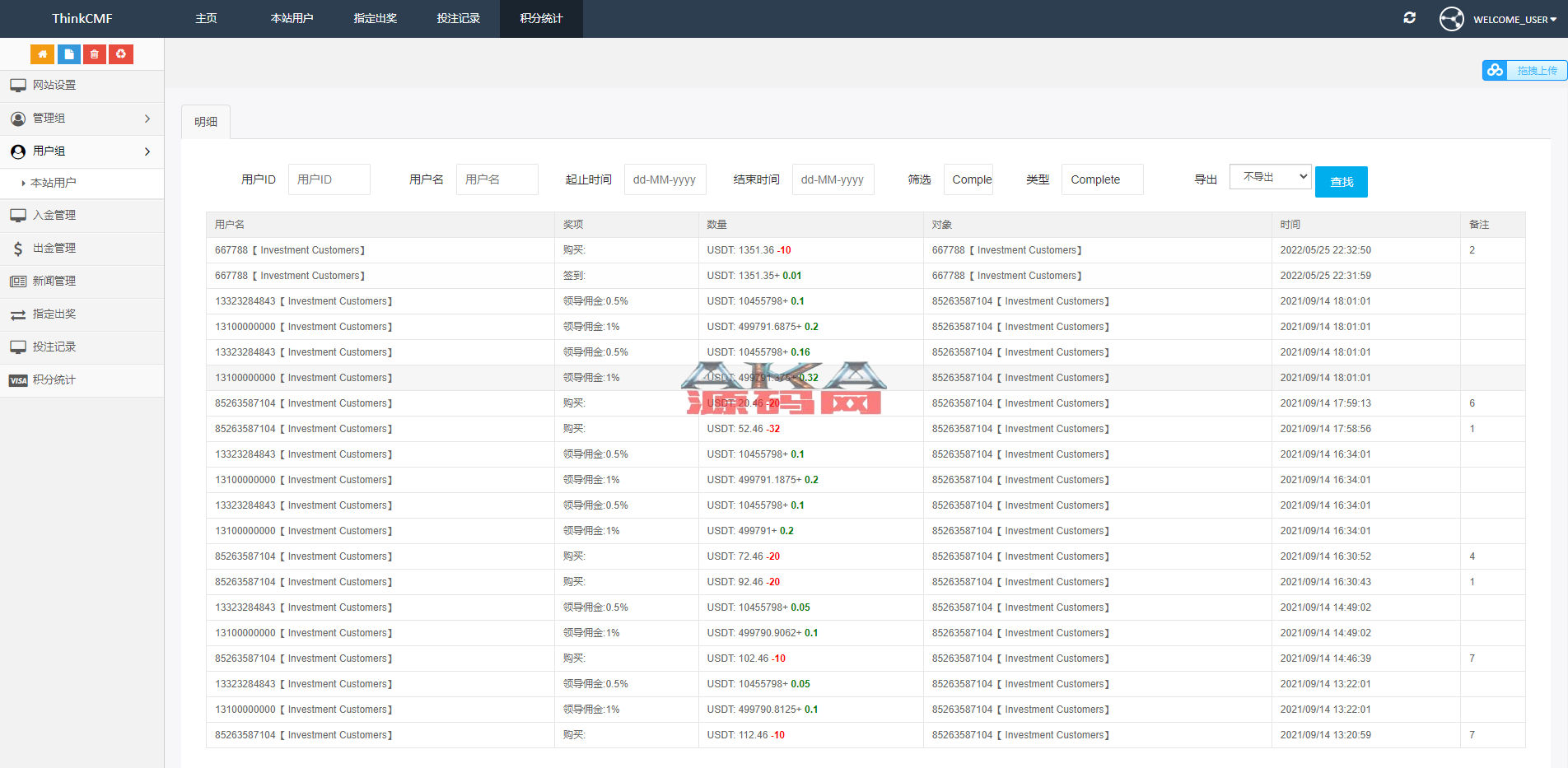Open 指定出奖 in the left sidebar

click(54, 314)
